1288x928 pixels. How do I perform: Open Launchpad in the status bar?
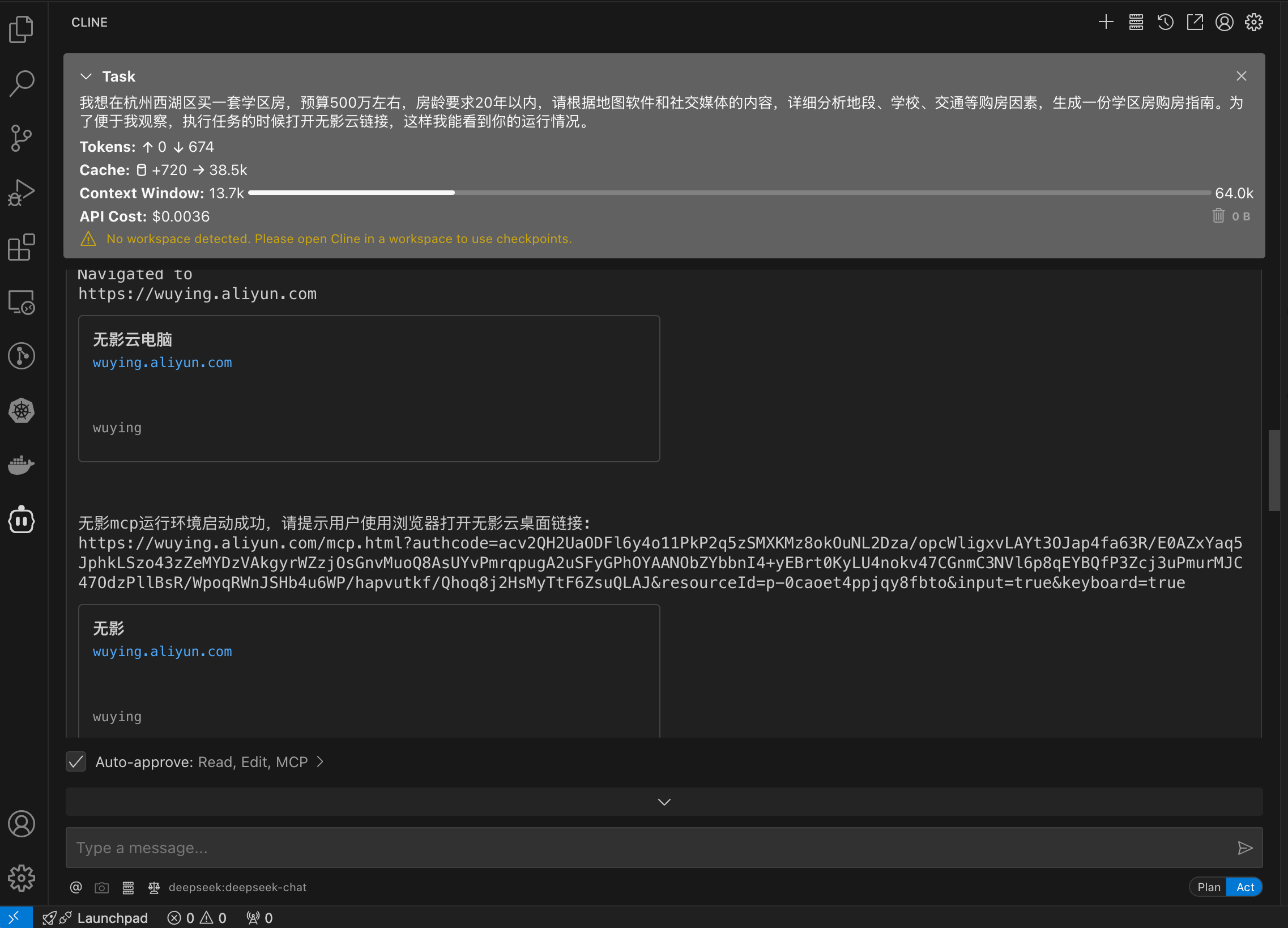click(x=112, y=918)
